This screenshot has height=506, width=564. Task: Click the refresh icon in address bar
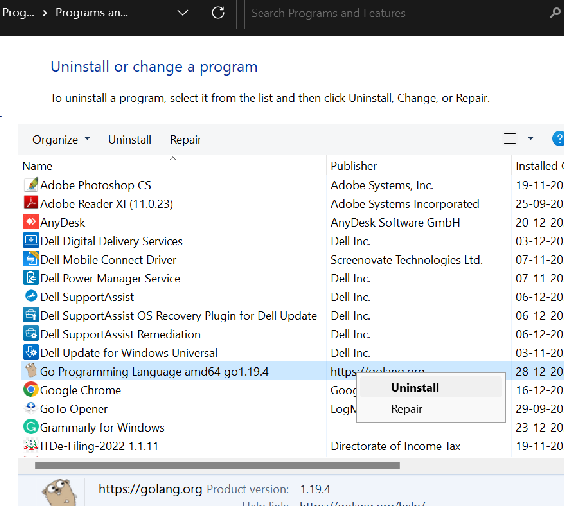point(218,13)
